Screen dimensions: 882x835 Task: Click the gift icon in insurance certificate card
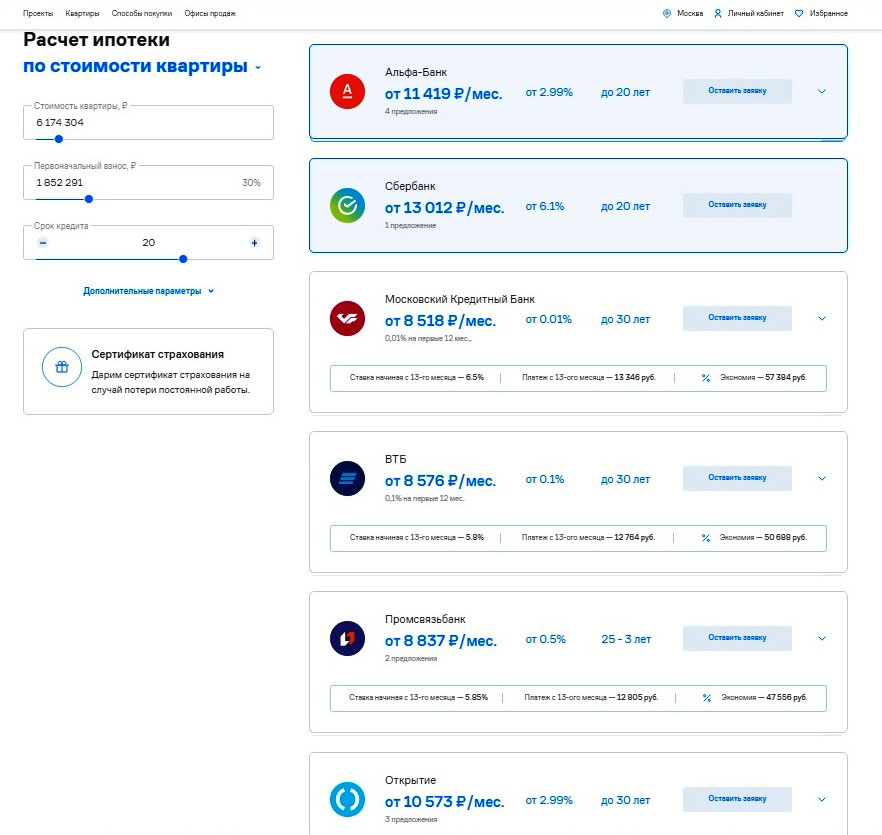tap(62, 367)
